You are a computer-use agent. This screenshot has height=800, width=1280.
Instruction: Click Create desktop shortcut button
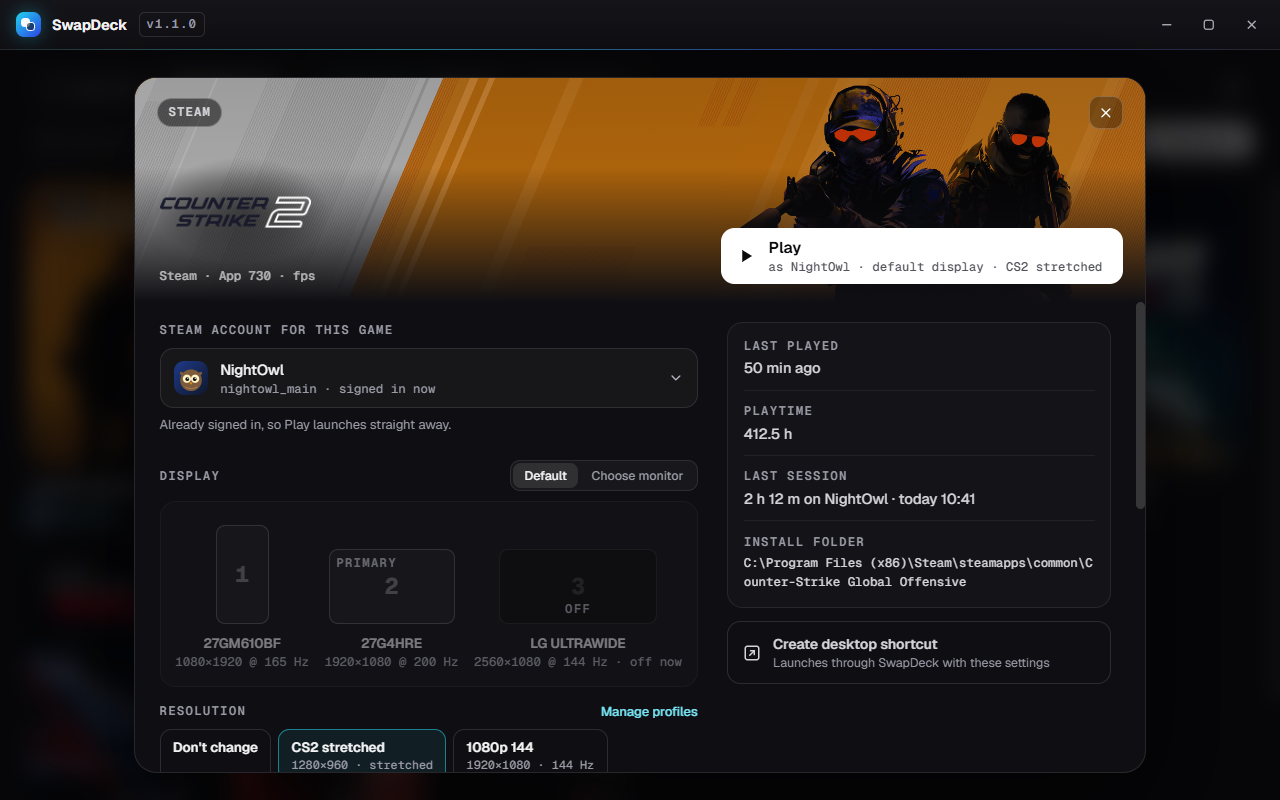(919, 653)
